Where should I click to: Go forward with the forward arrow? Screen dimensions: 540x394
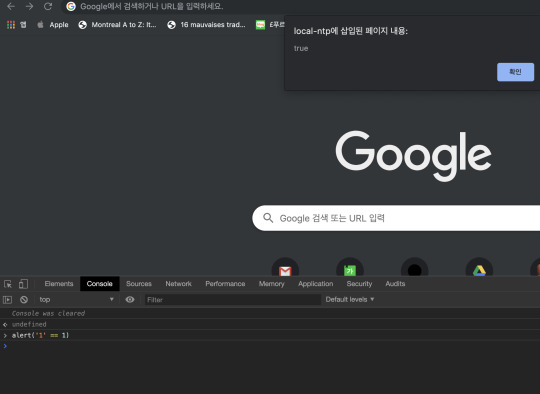pos(29,6)
